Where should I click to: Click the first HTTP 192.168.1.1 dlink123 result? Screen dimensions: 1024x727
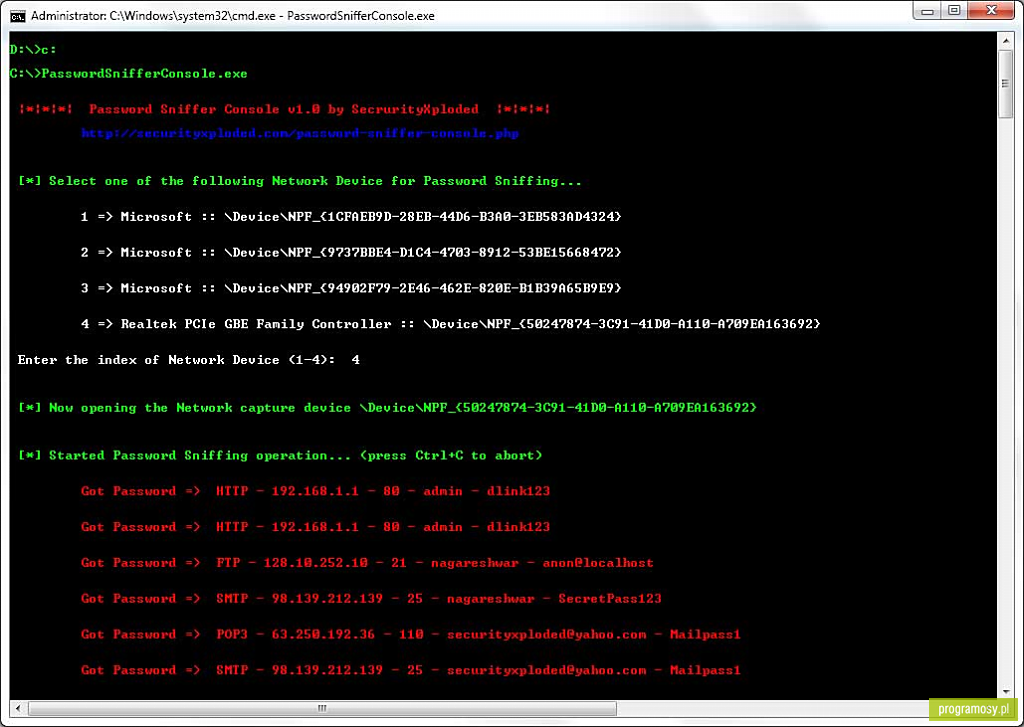click(x=315, y=491)
